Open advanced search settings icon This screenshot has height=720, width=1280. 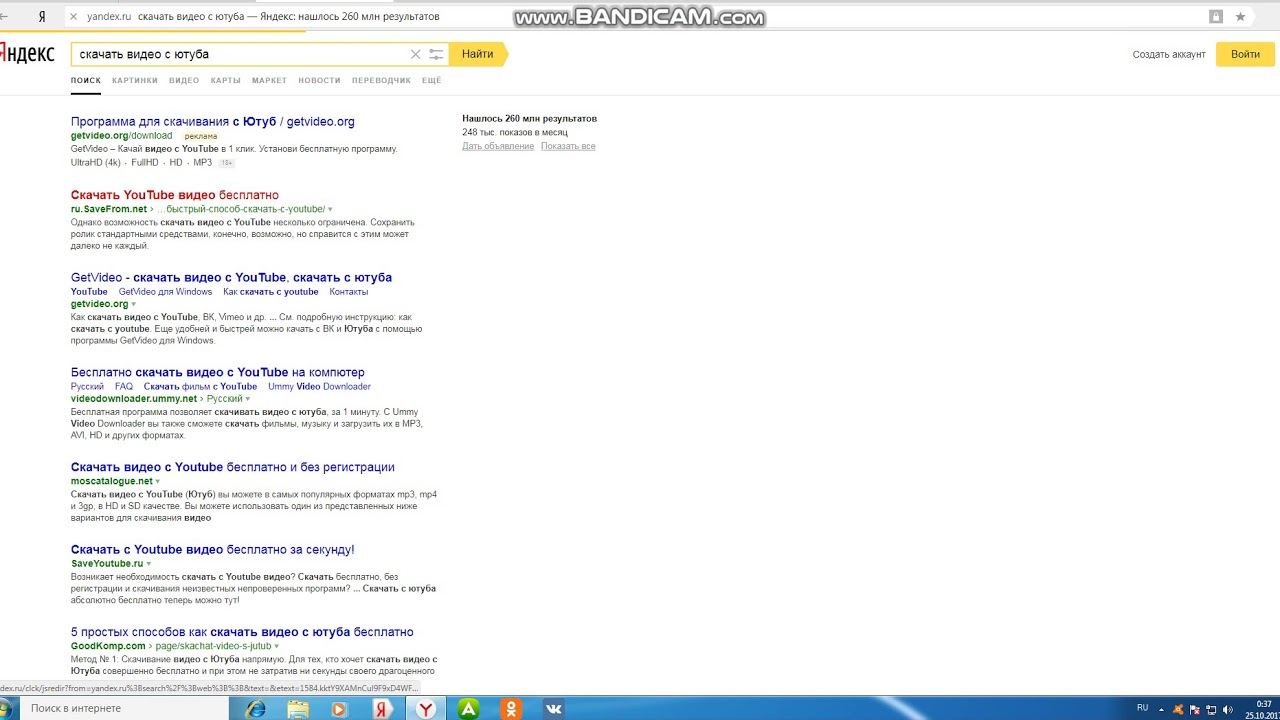click(x=436, y=54)
